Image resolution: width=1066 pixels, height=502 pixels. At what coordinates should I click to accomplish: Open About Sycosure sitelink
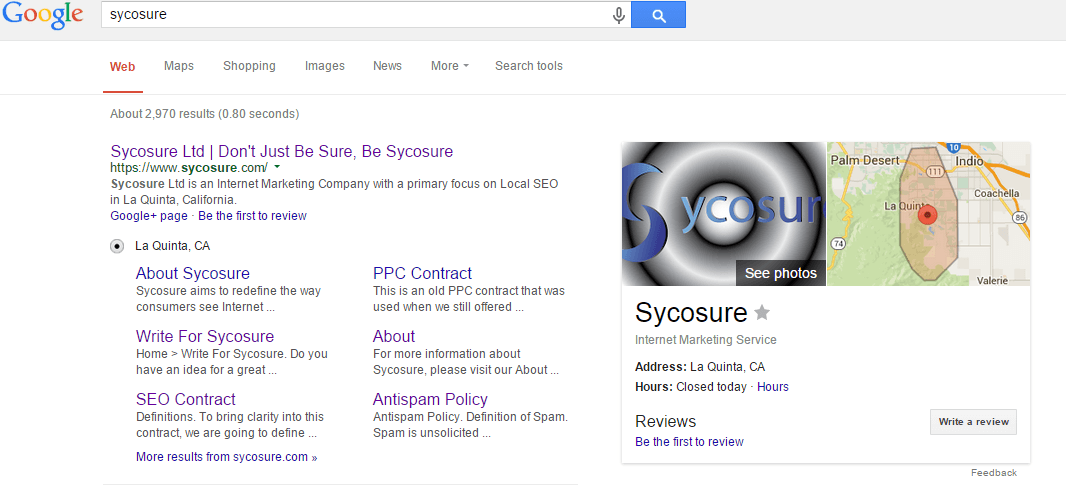tap(192, 273)
